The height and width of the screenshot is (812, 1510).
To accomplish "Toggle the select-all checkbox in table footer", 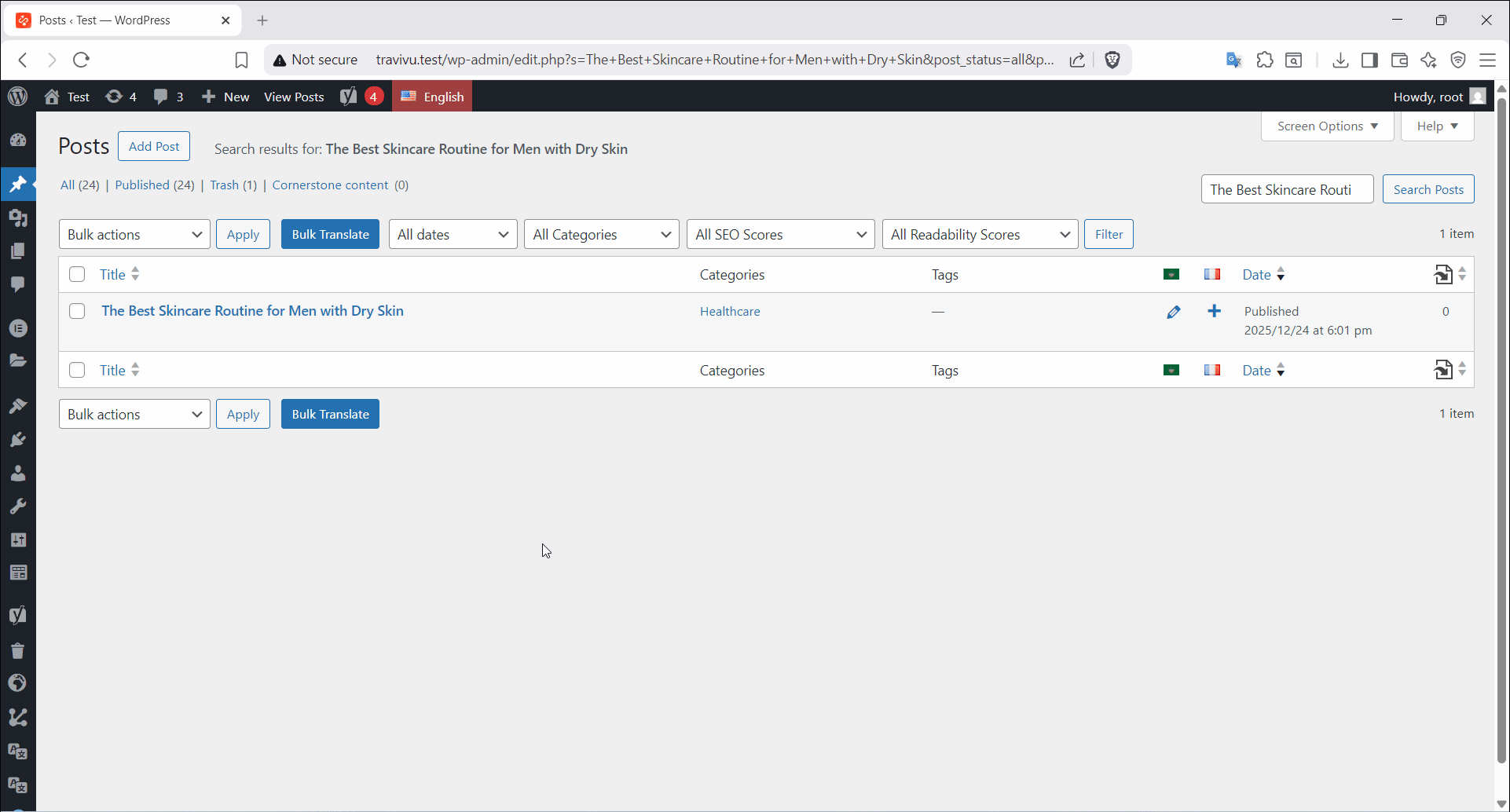I will click(x=77, y=370).
